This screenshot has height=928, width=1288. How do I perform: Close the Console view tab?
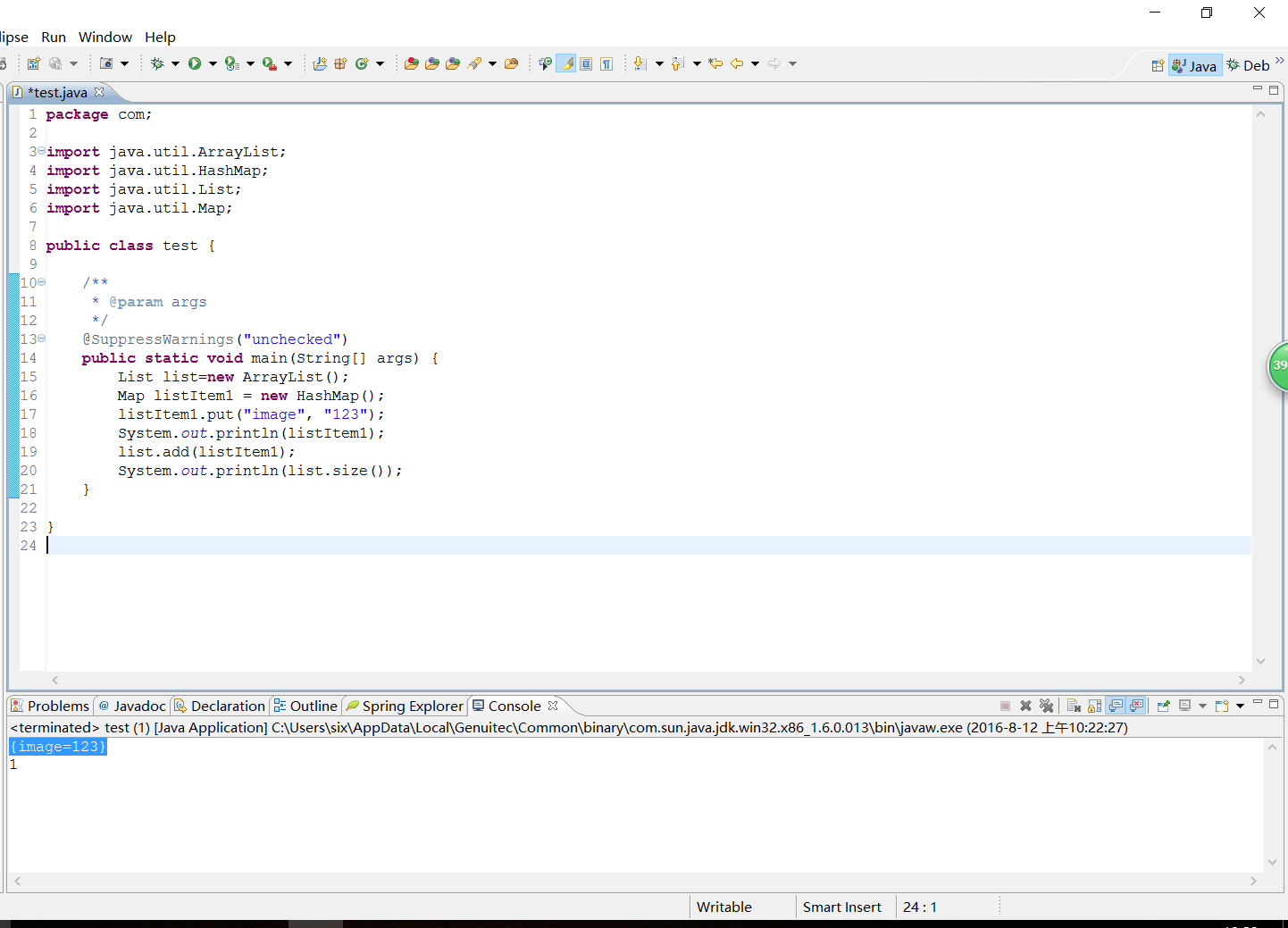[553, 706]
